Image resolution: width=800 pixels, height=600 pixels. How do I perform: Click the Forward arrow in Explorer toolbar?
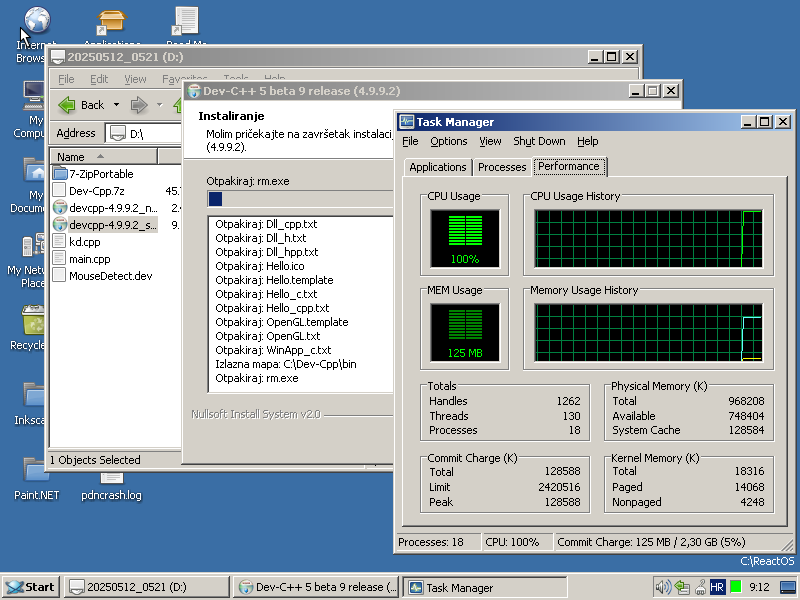point(139,105)
